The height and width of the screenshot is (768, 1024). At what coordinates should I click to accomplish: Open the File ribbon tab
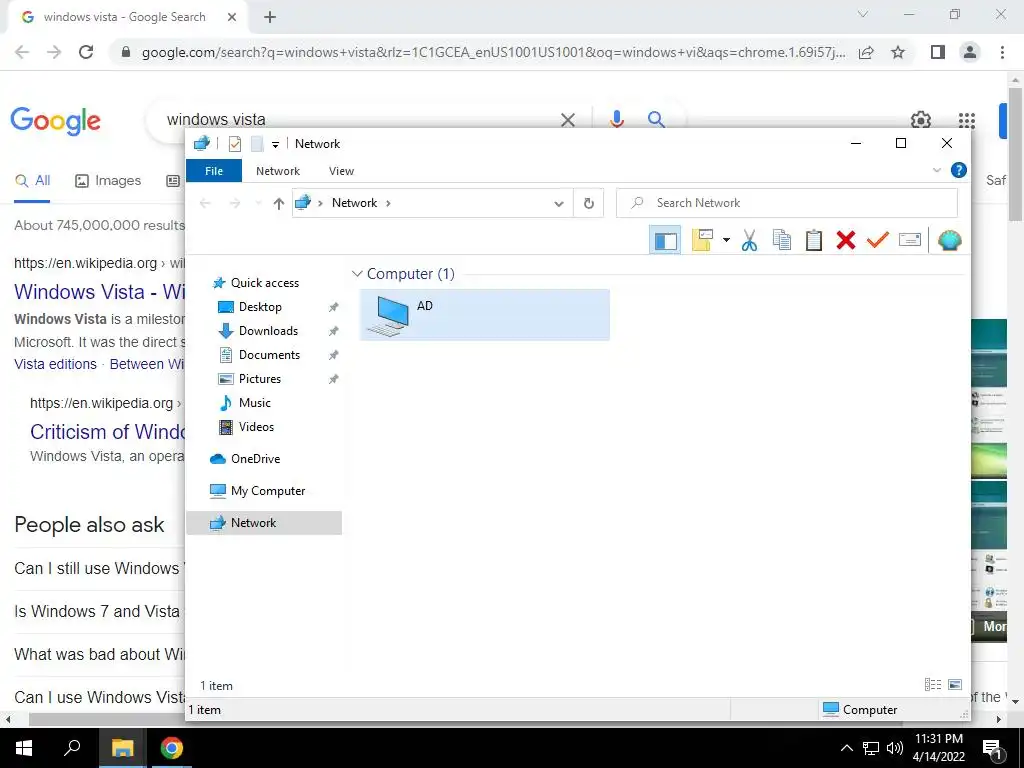214,171
